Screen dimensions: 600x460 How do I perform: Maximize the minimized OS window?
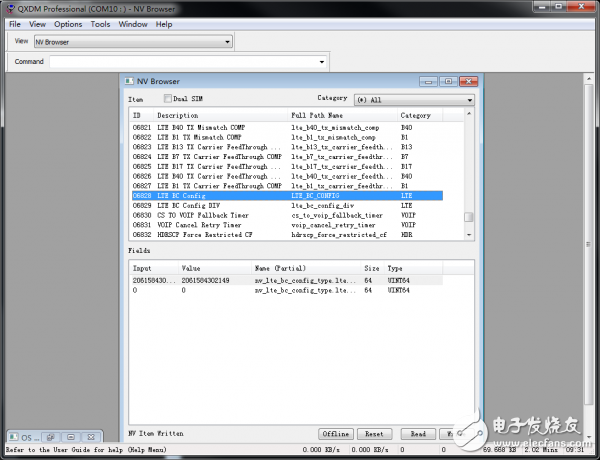point(71,437)
